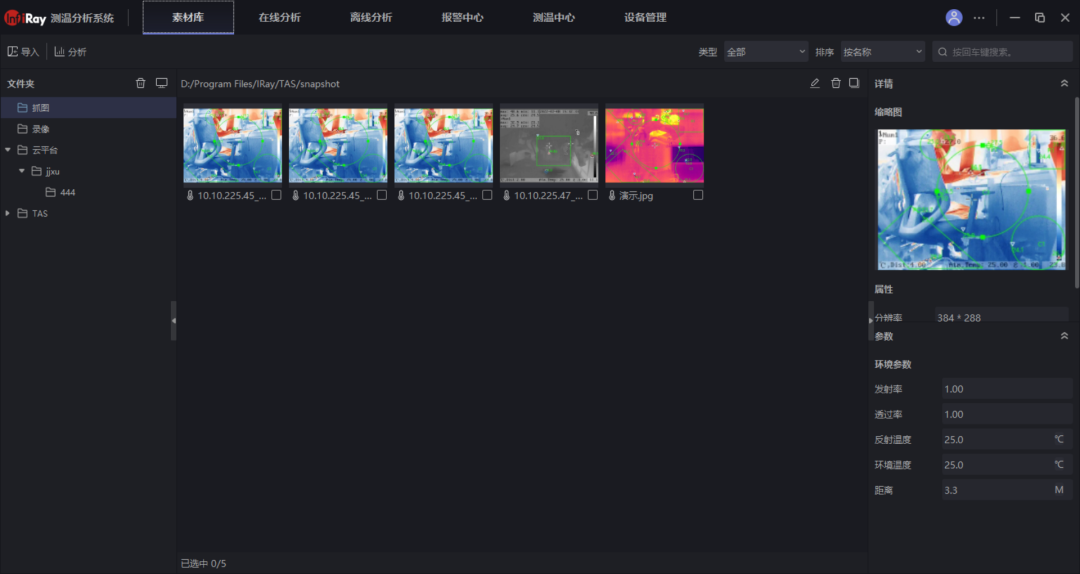Collapse the 详情 panel with chevron
Viewport: 1080px width, 574px height.
click(1064, 84)
